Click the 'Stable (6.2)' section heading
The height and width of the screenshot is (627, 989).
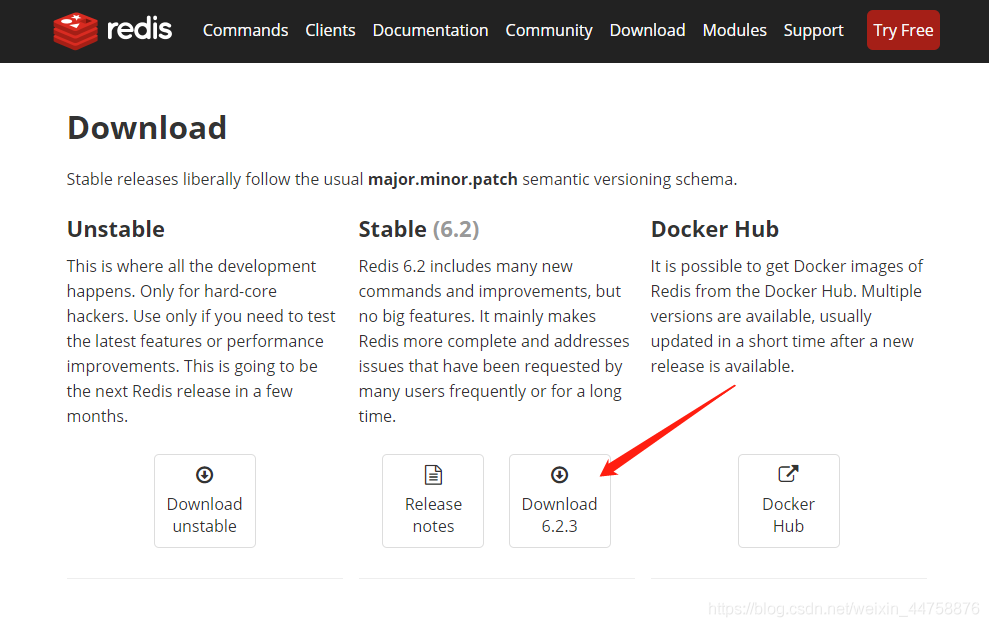pos(419,229)
